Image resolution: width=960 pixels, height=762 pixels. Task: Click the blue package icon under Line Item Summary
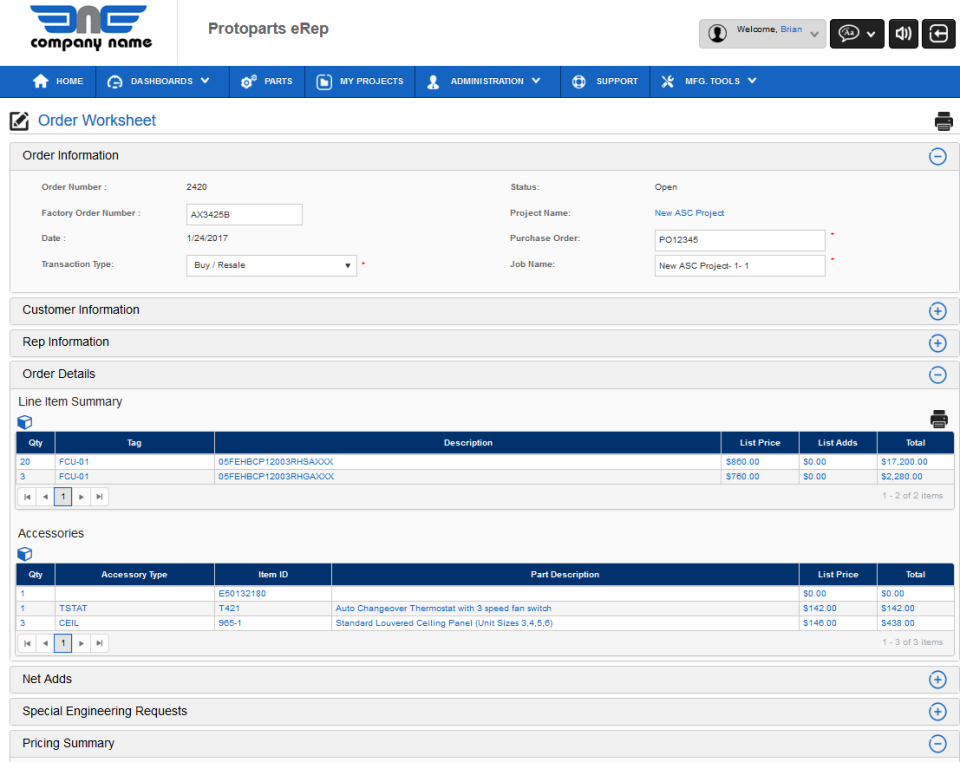[24, 422]
